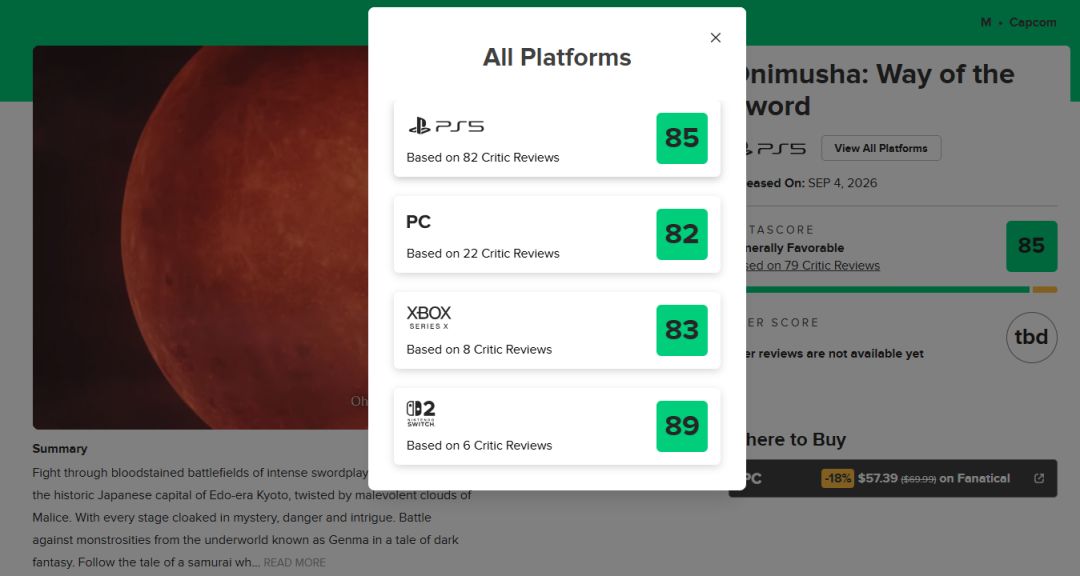Open the PS5 platform score card

(557, 138)
